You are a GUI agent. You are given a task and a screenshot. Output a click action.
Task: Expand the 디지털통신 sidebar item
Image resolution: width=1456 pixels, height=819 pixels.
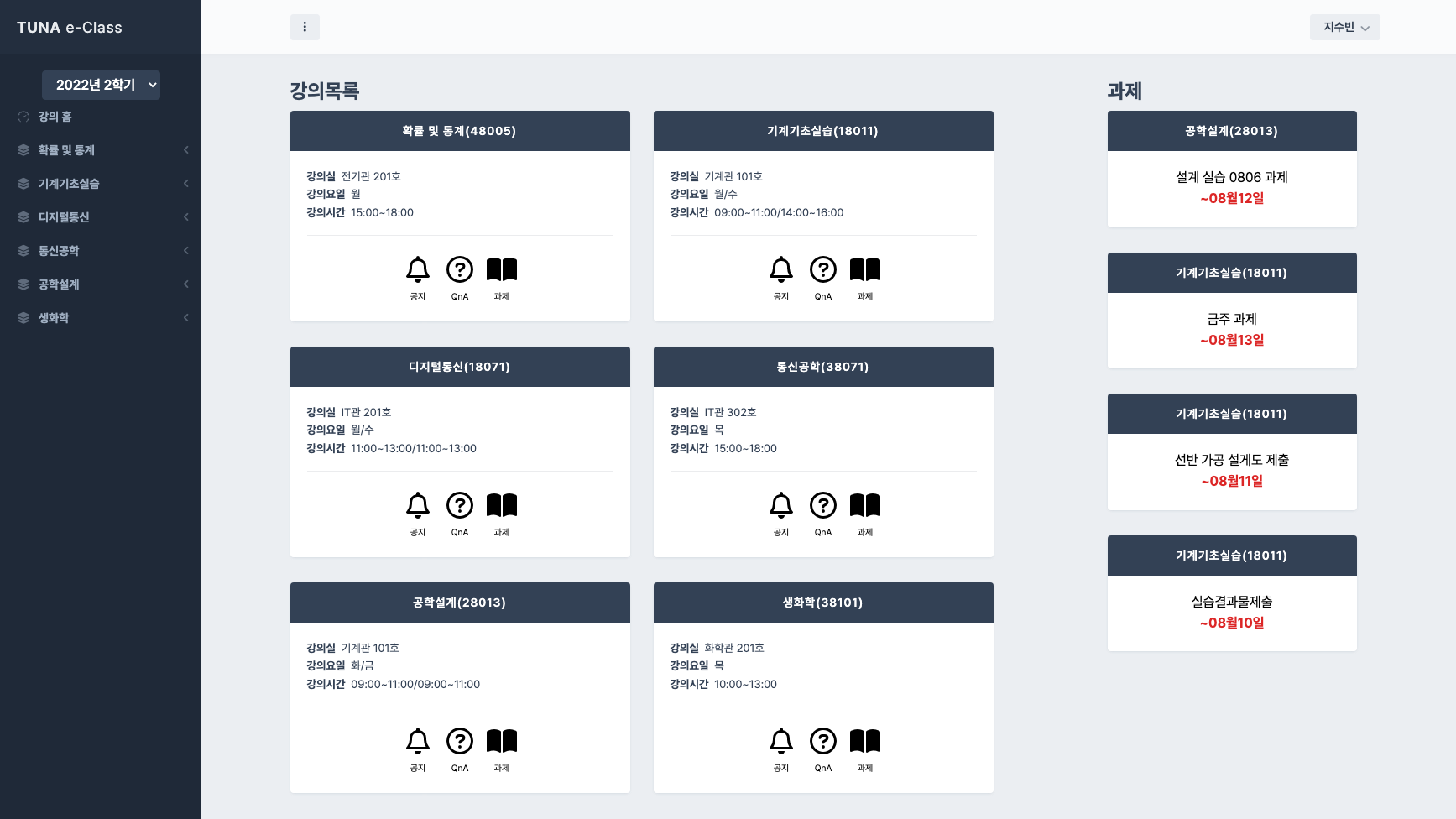click(x=101, y=217)
